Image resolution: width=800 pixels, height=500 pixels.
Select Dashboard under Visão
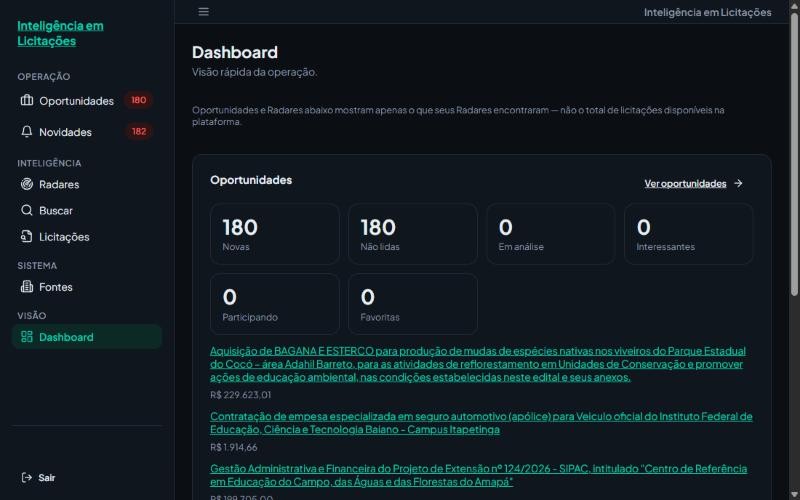click(x=87, y=337)
